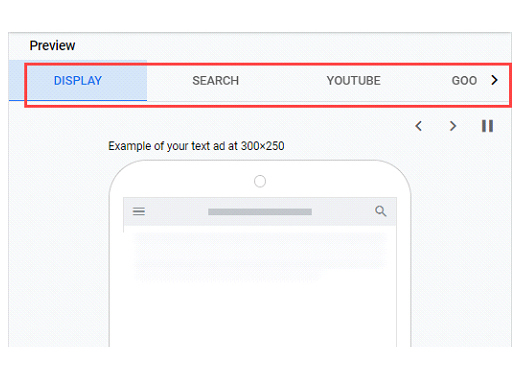Open the partially visible GOO tab
The width and height of the screenshot is (522, 382).
[x=464, y=81]
